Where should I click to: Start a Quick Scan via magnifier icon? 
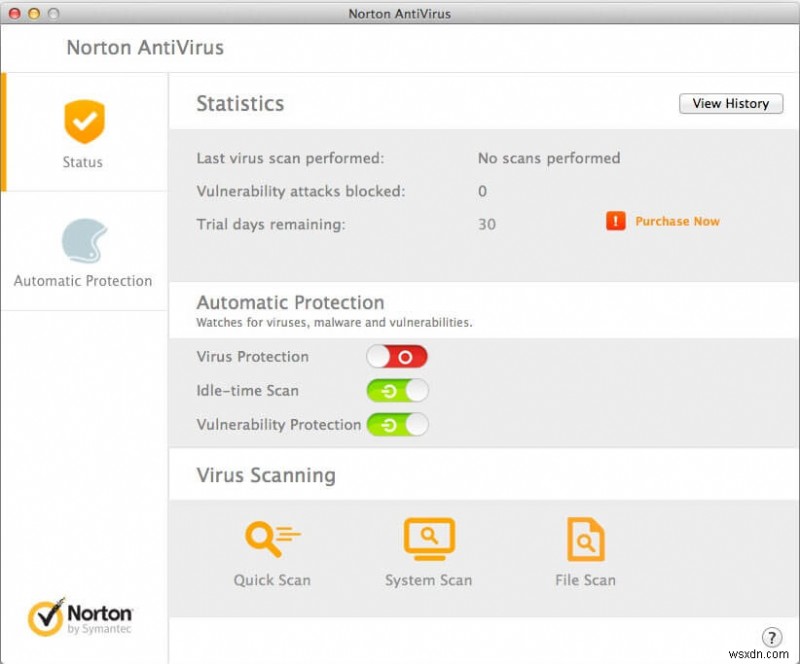[272, 540]
